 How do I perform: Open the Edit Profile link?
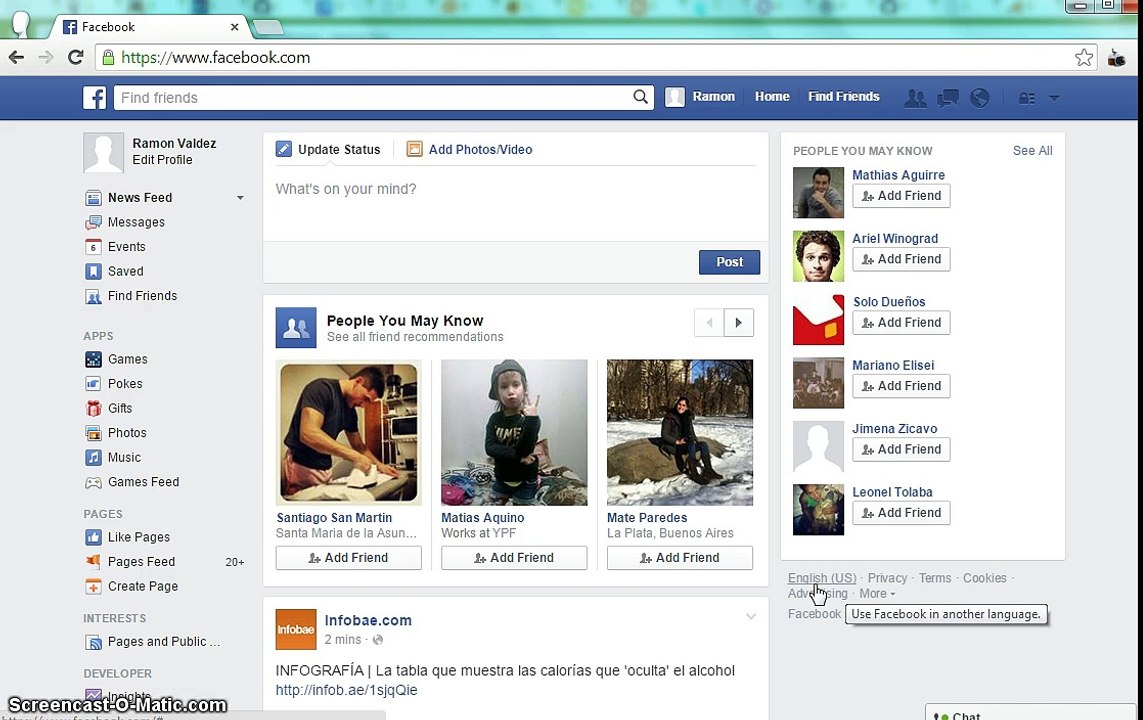(x=162, y=160)
